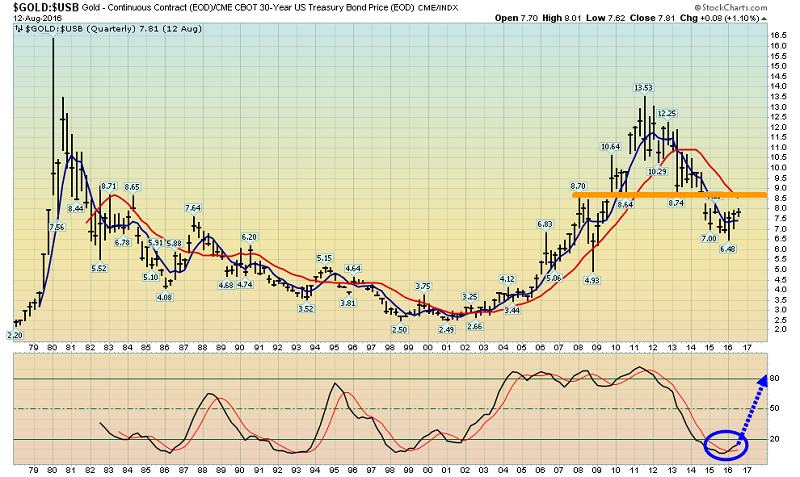Viewport: 800px width, 477px height.
Task: Click the 16.5 label on price axis
Action: coord(778,36)
